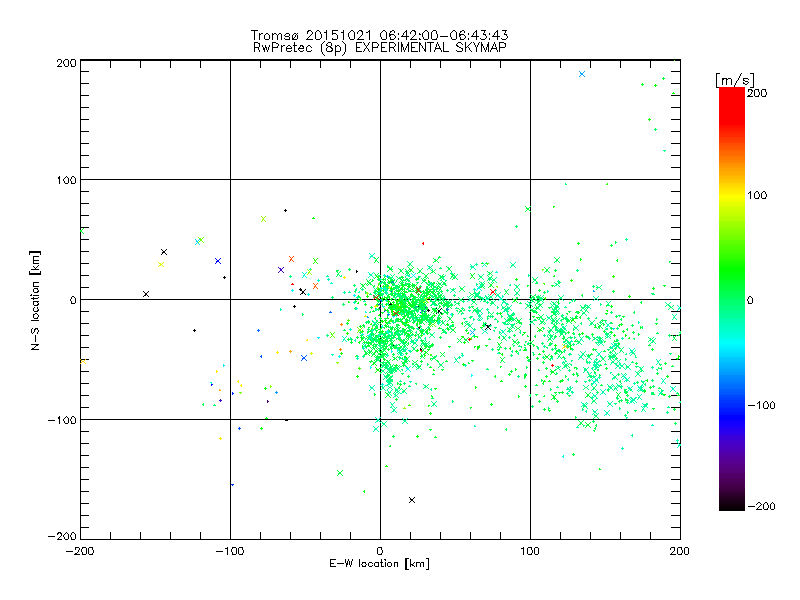Click the colorbar '200' top label
The height and width of the screenshot is (600, 800).
pyautogui.click(x=757, y=93)
